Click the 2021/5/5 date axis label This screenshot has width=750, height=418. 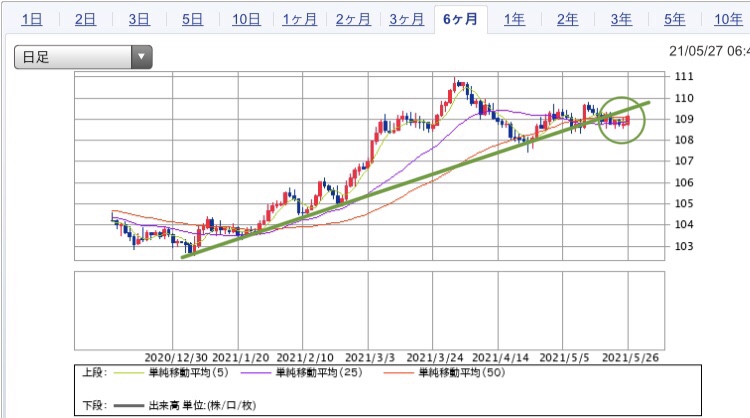[x=564, y=358]
